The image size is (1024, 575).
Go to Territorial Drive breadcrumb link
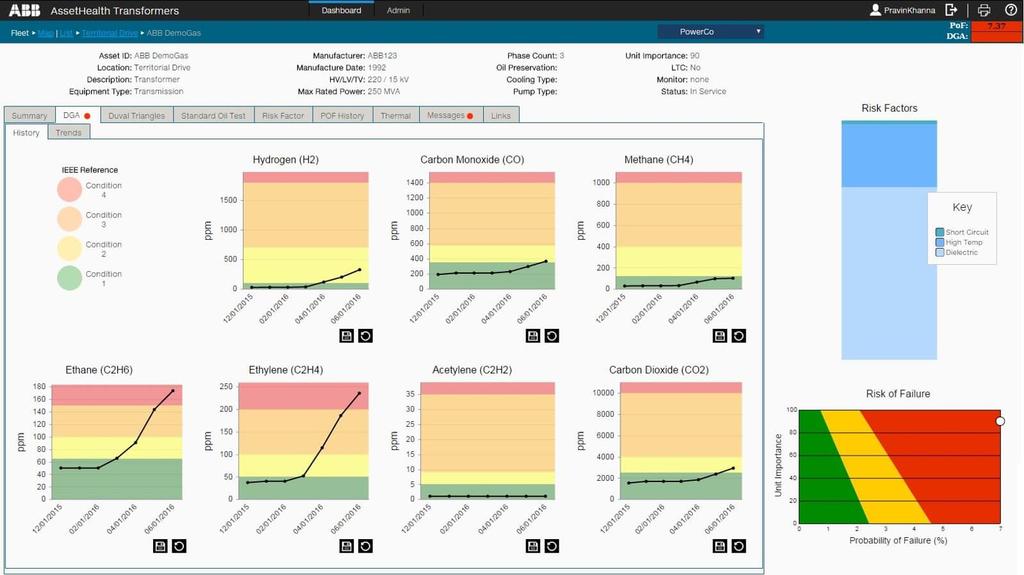(110, 33)
